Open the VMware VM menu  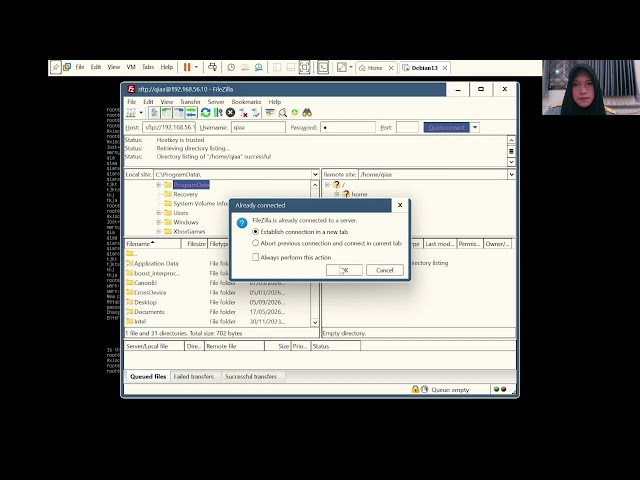coord(131,67)
